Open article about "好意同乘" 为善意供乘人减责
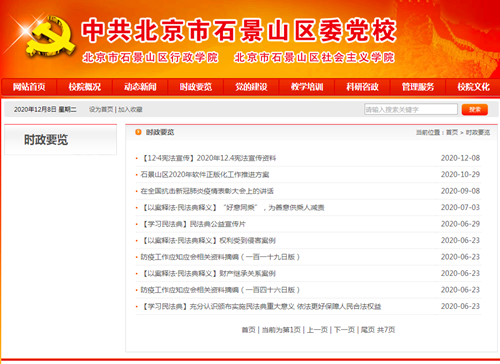The width and height of the screenshot is (500, 364). tap(232, 208)
